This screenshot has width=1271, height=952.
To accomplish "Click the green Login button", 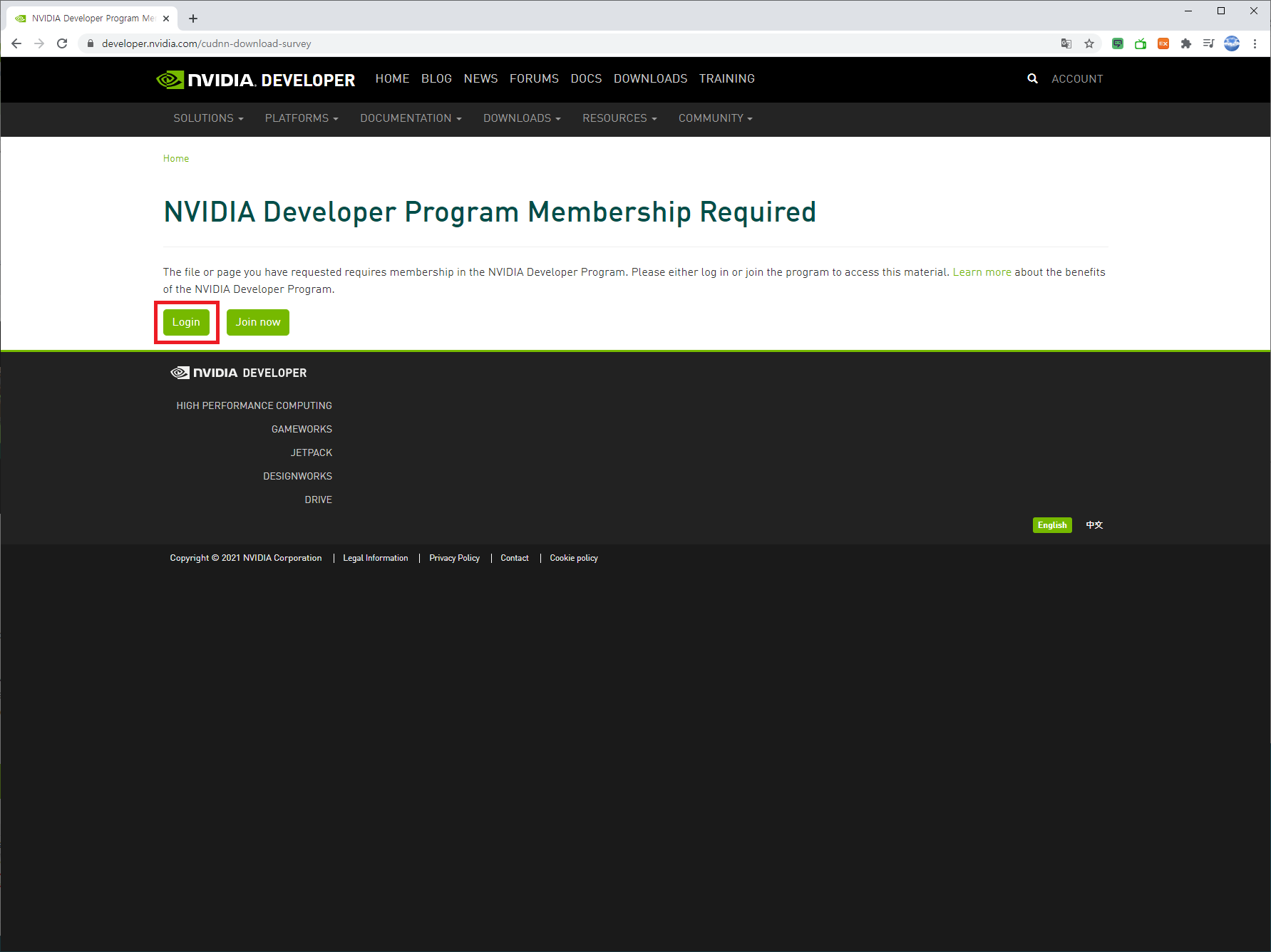I will point(186,322).
